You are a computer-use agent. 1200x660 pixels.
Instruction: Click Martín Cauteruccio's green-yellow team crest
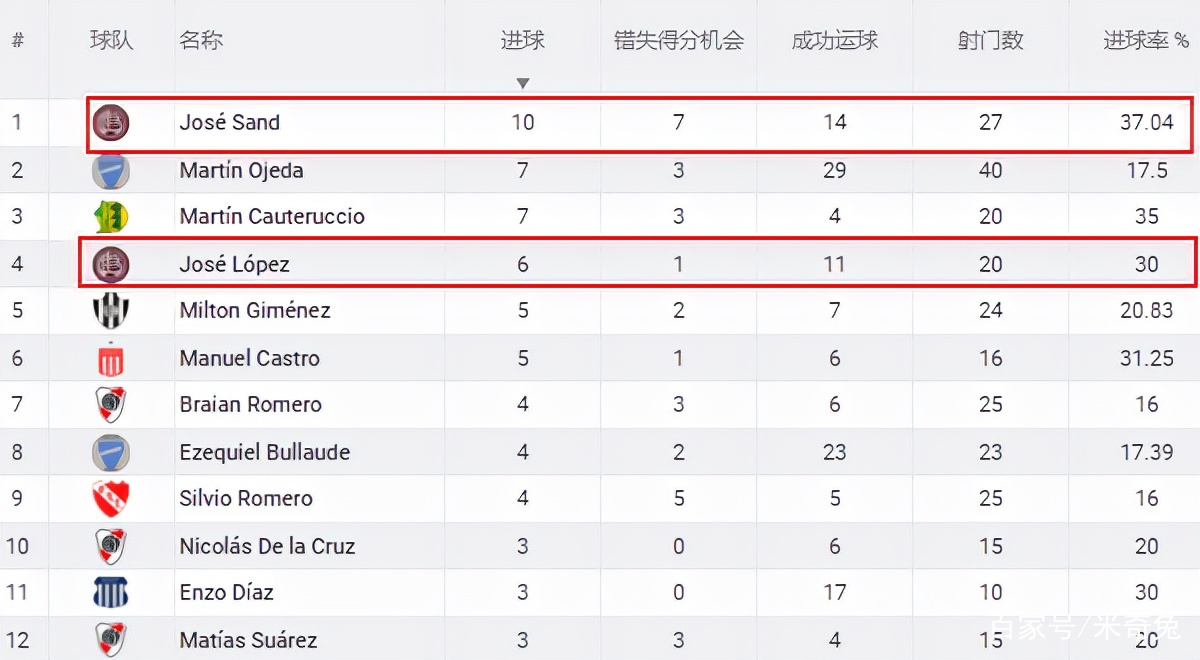[x=111, y=216]
